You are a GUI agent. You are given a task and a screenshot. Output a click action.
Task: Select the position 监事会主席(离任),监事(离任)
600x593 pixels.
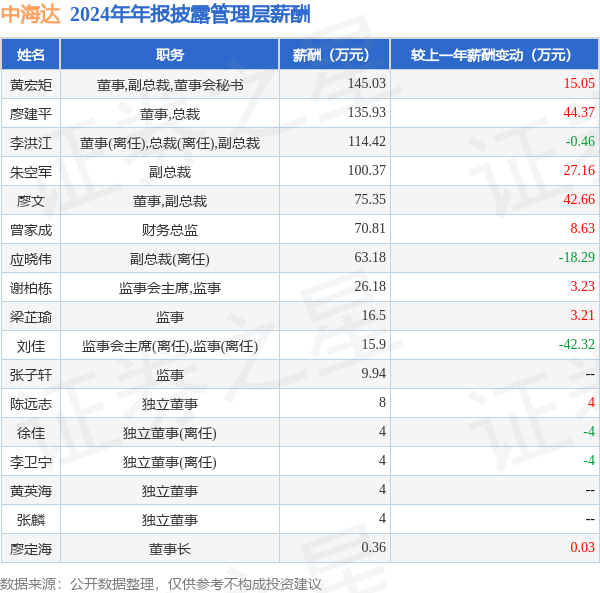170,346
